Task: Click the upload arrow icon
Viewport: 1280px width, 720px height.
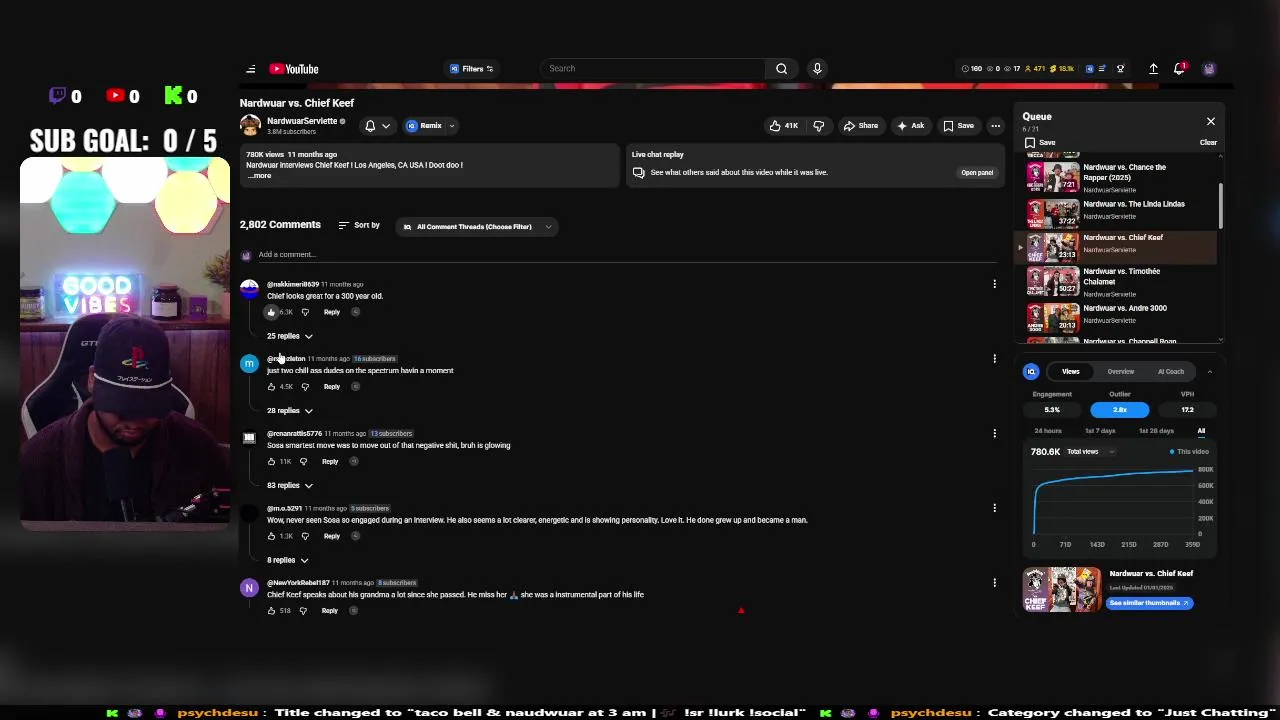Action: [1153, 69]
